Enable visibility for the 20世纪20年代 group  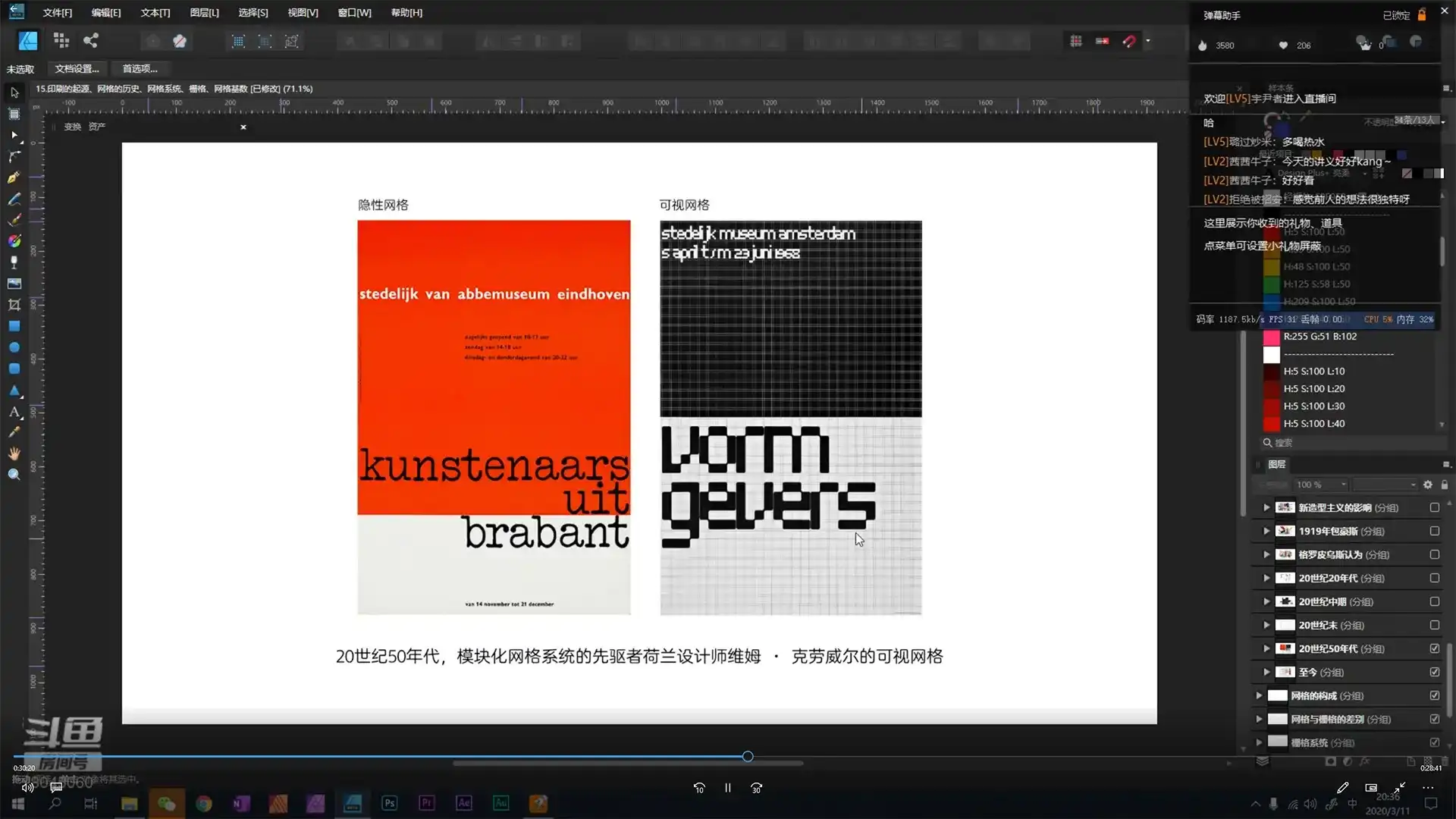(x=1434, y=577)
